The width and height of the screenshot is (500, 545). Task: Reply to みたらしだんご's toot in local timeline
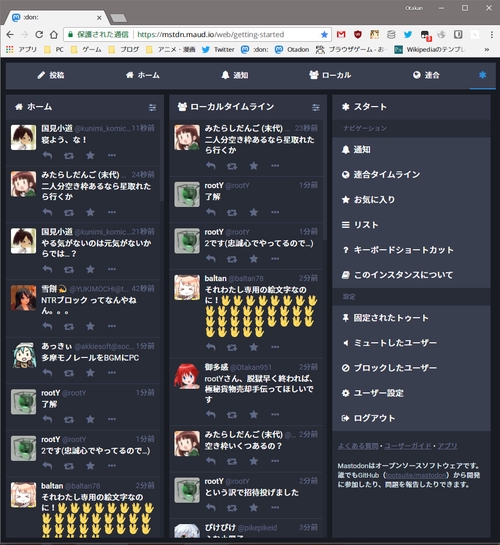211,165
